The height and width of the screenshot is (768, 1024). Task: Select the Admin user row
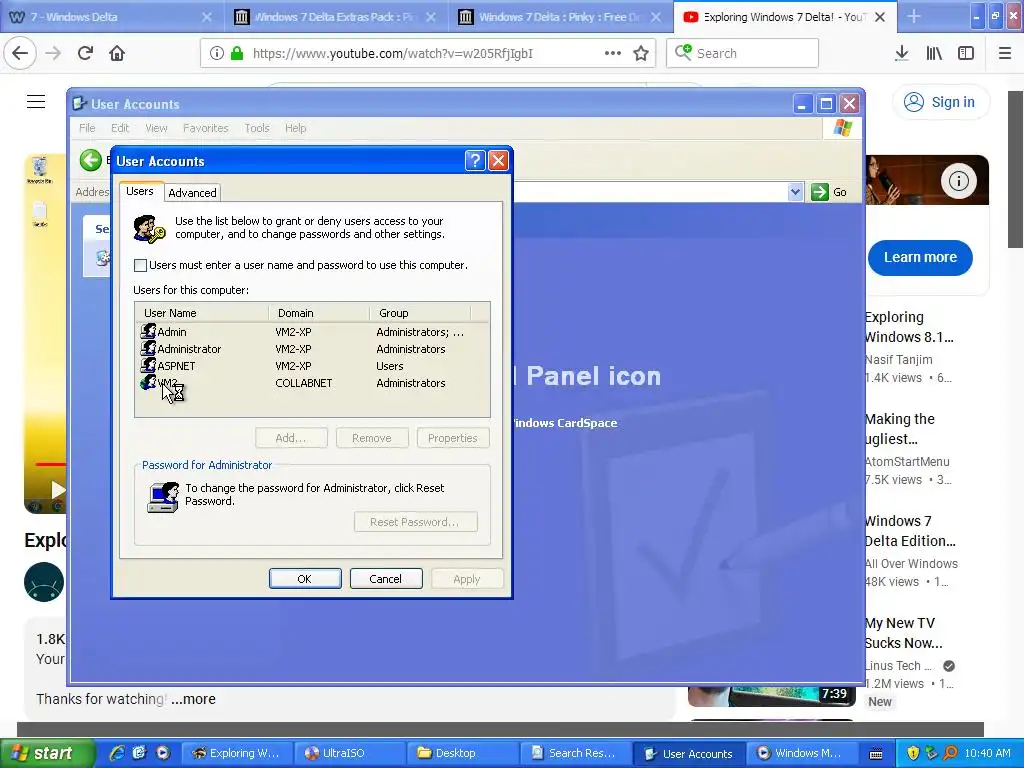[x=312, y=332]
